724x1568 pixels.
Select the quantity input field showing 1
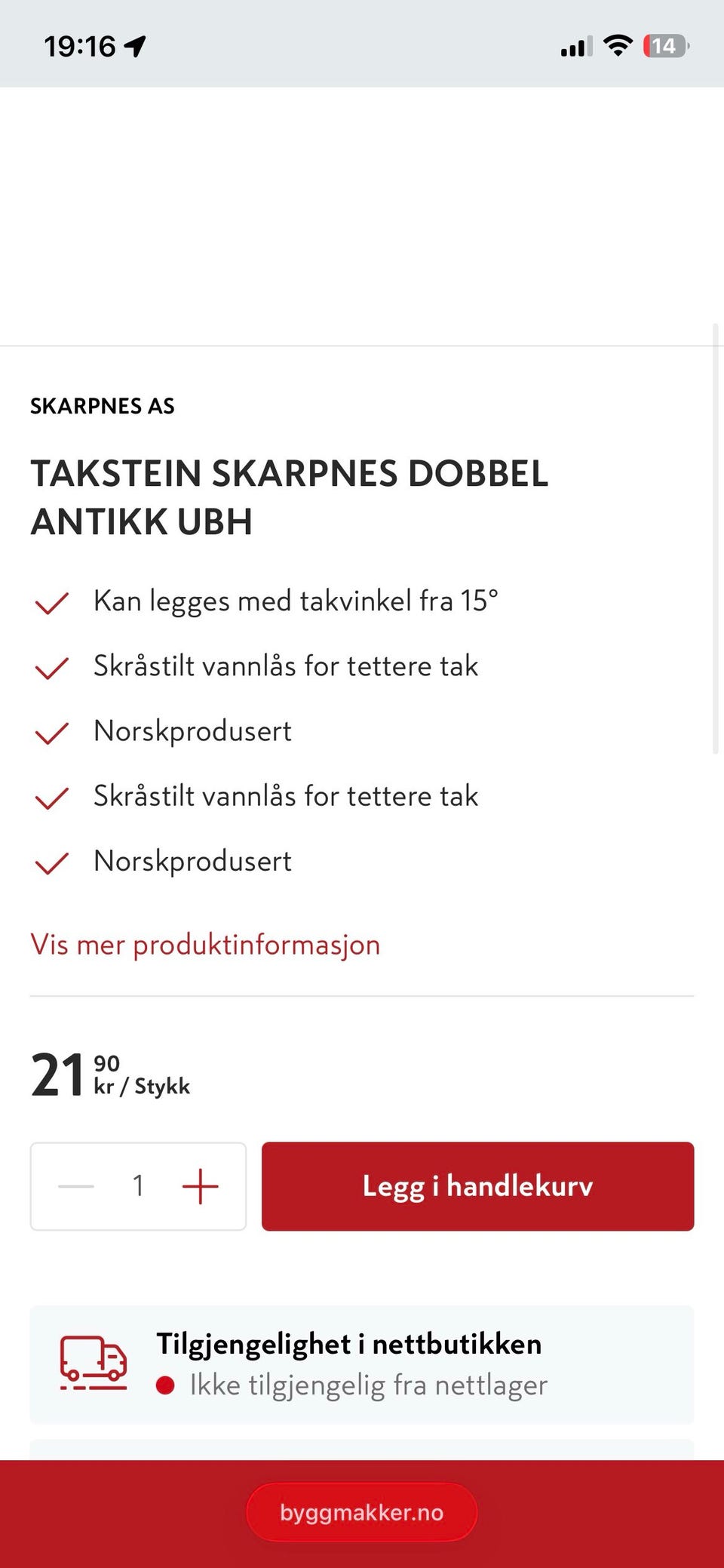click(138, 1186)
